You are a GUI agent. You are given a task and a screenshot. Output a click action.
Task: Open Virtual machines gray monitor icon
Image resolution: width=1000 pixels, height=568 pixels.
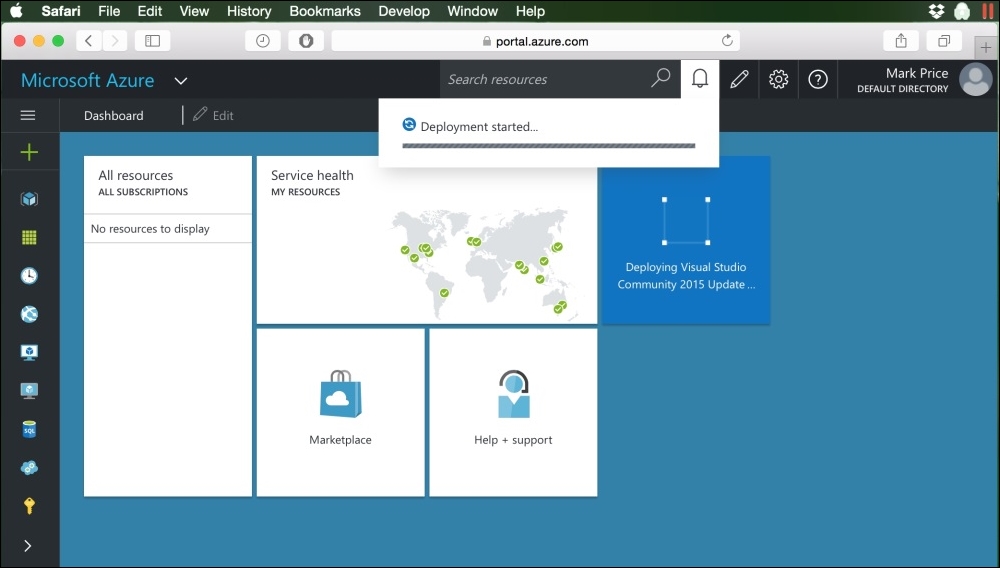(x=29, y=391)
